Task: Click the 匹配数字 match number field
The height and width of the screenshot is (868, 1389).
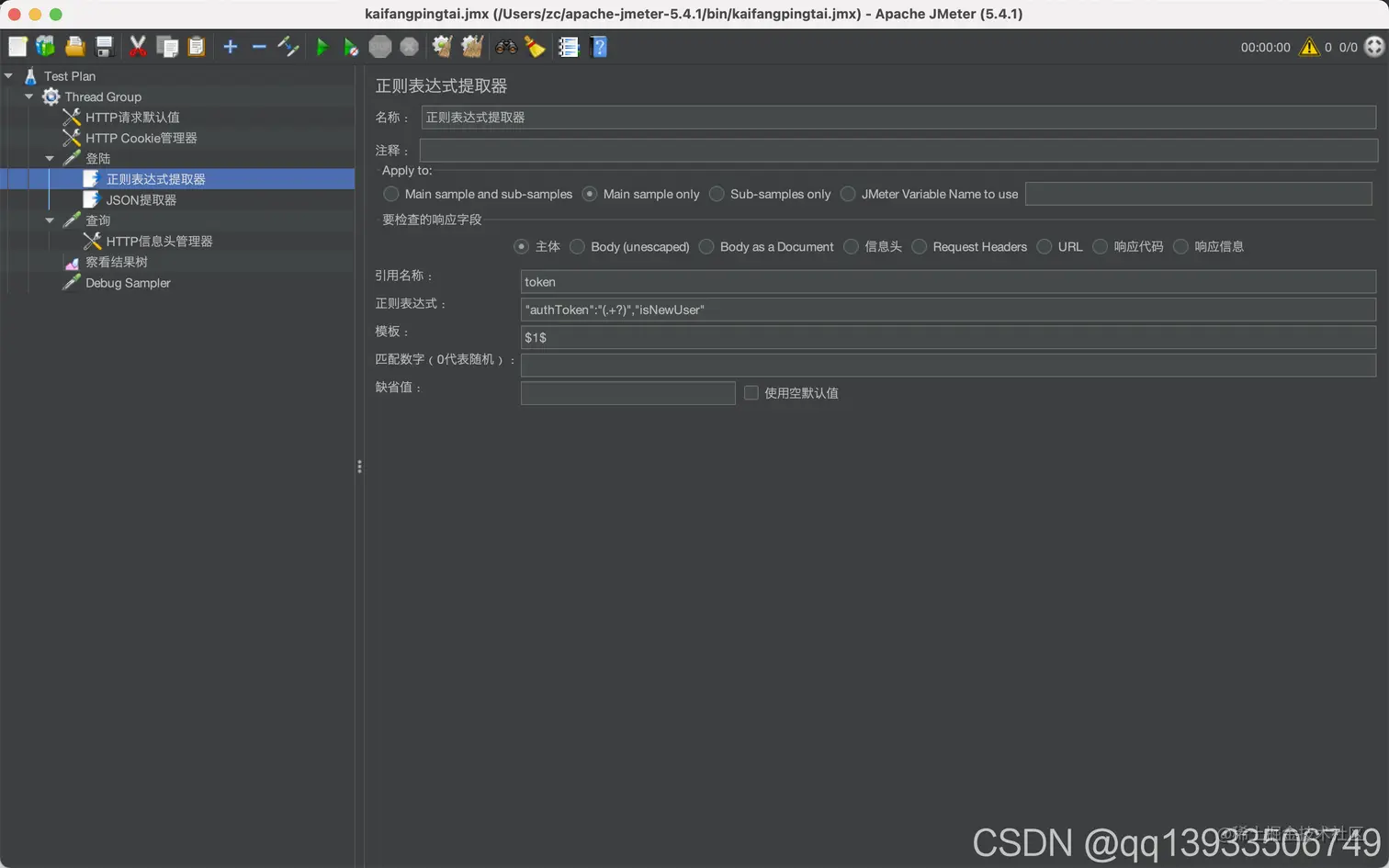Action: [948, 365]
